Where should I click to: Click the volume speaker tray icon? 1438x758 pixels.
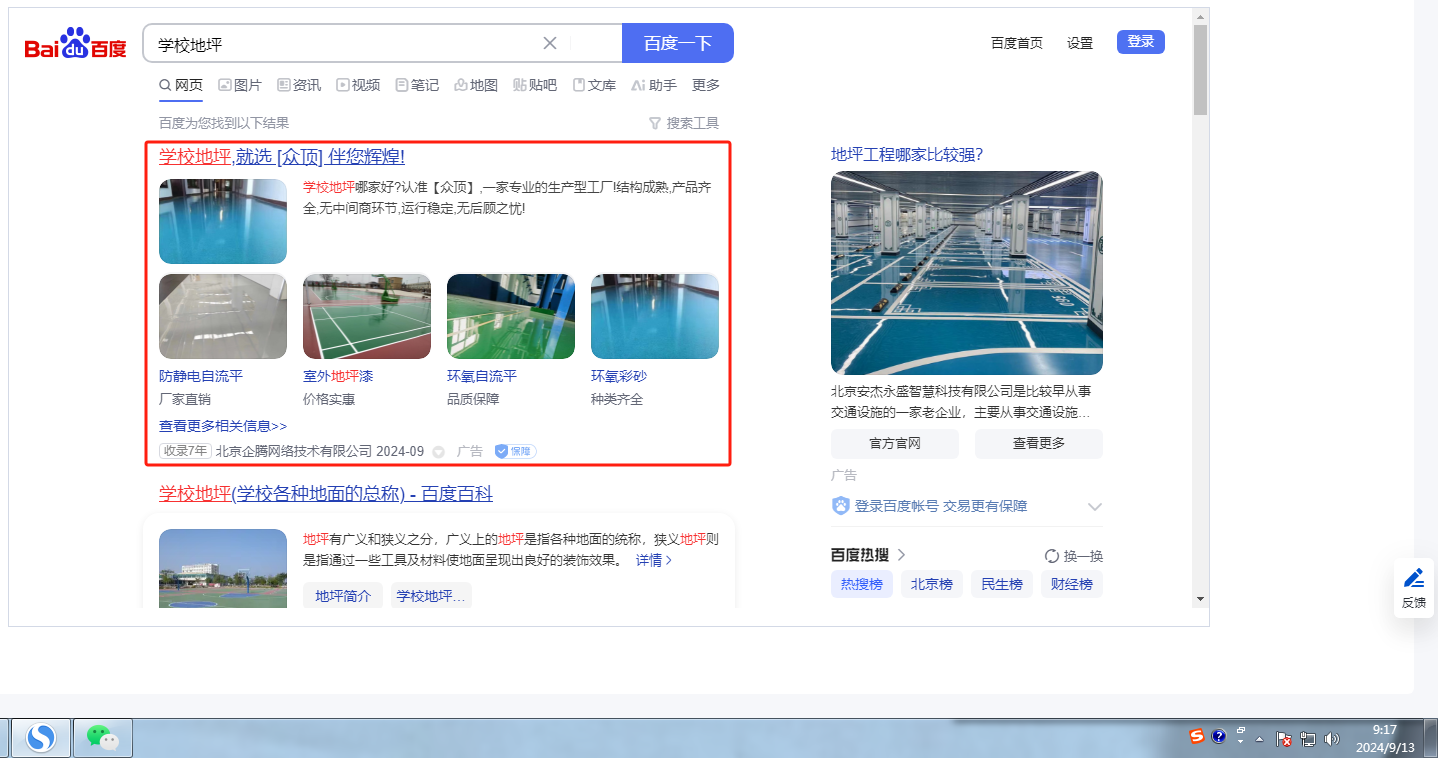point(1331,739)
